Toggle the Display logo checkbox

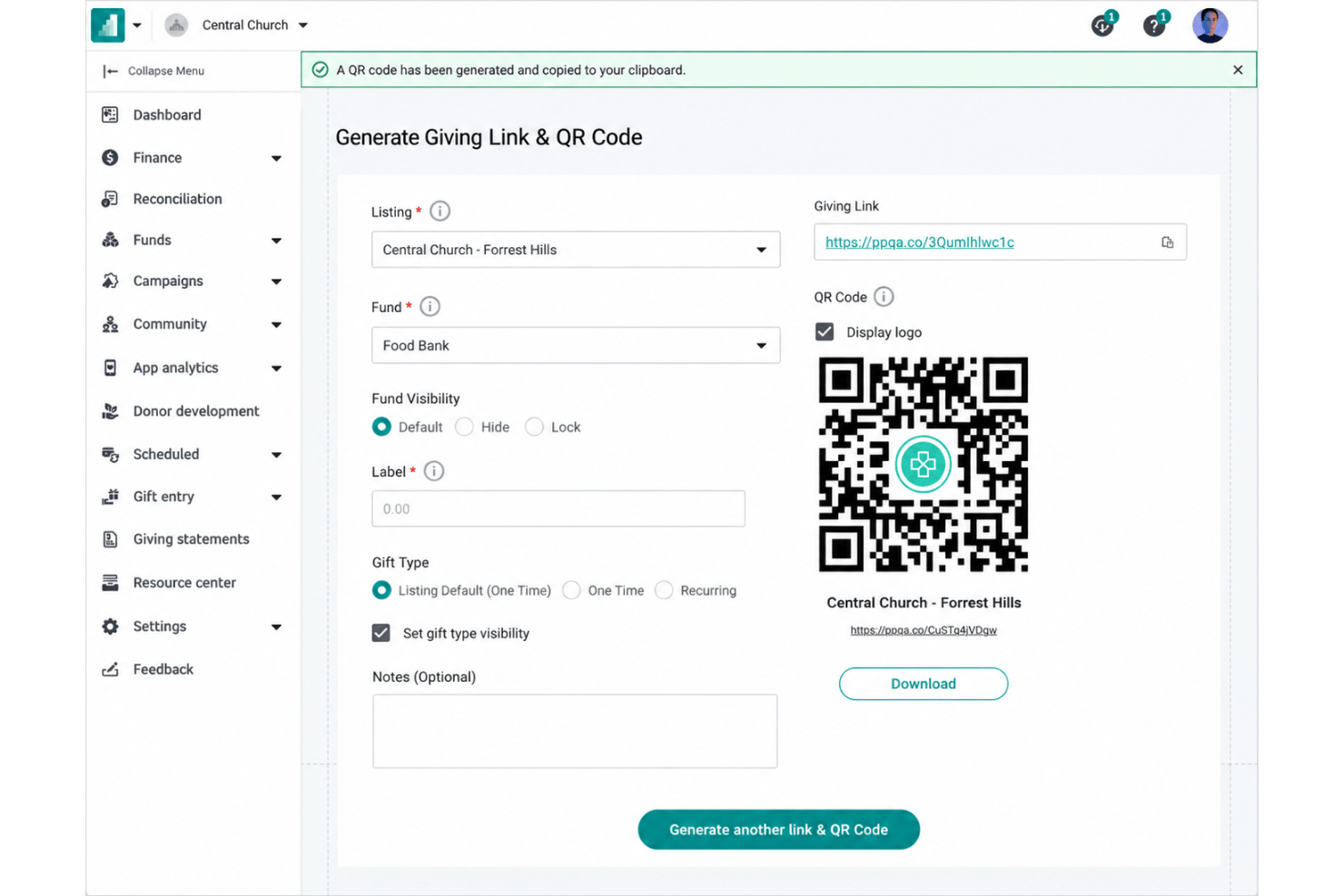pos(825,332)
